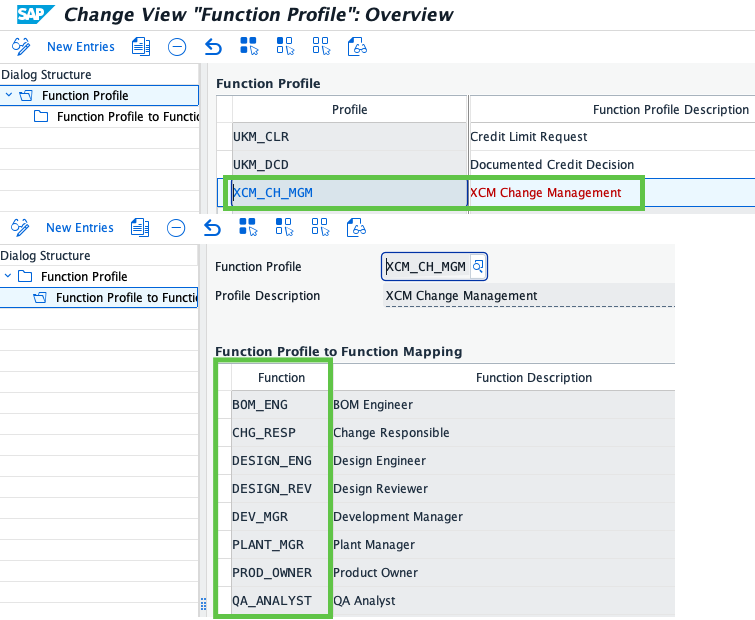Collapse the selected Function Profile tree node chevron
755x620 pixels.
pos(9,96)
